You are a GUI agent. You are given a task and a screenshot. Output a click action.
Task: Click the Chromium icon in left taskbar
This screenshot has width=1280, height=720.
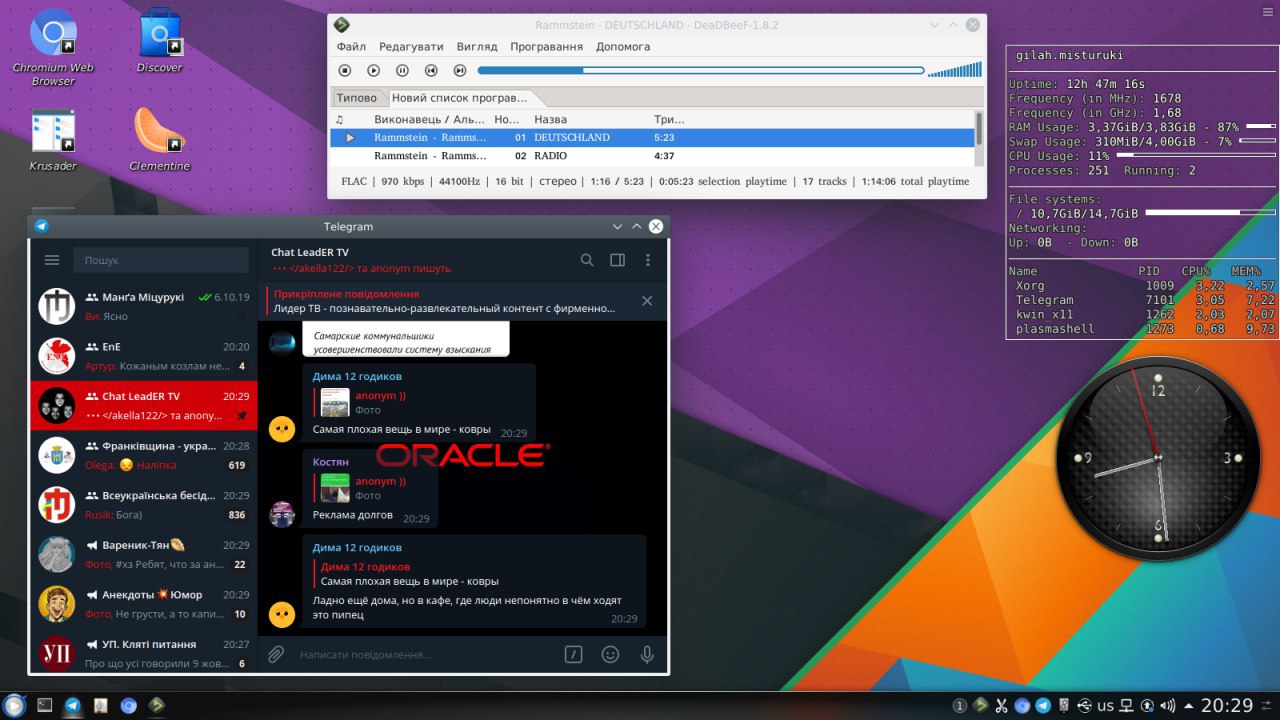129,705
